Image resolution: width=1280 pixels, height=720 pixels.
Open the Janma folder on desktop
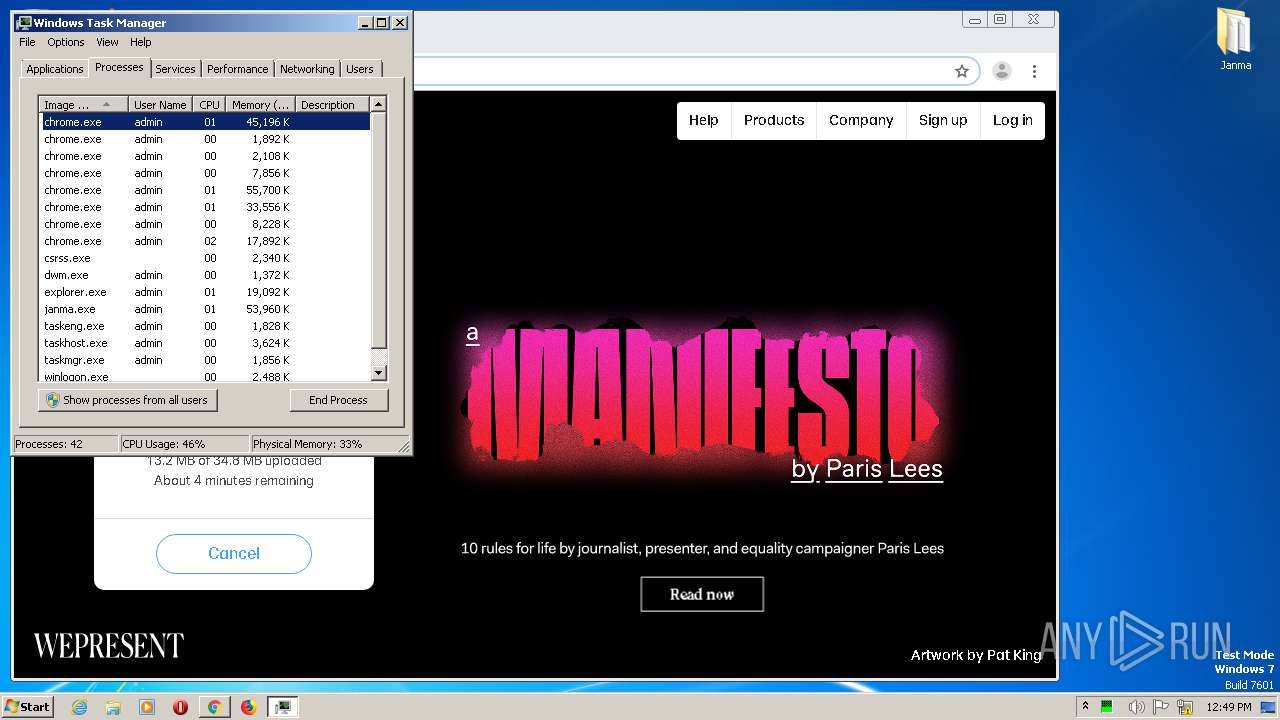click(x=1235, y=40)
